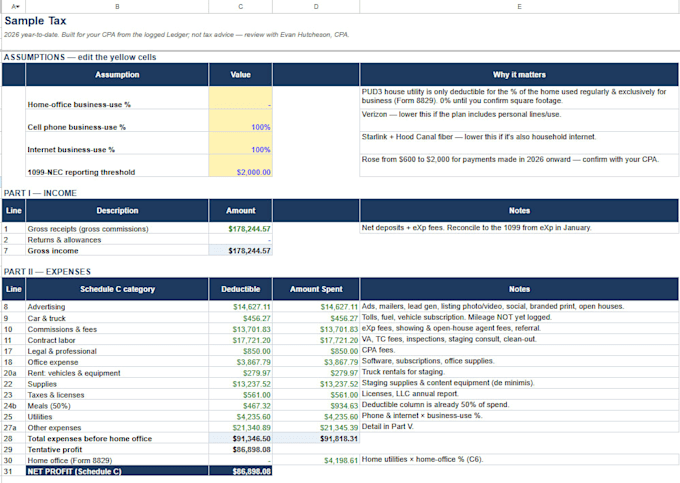Viewport: 680px width, 483px height.
Task: Select Utilities deductible $4,235.60
Action: click(241, 417)
